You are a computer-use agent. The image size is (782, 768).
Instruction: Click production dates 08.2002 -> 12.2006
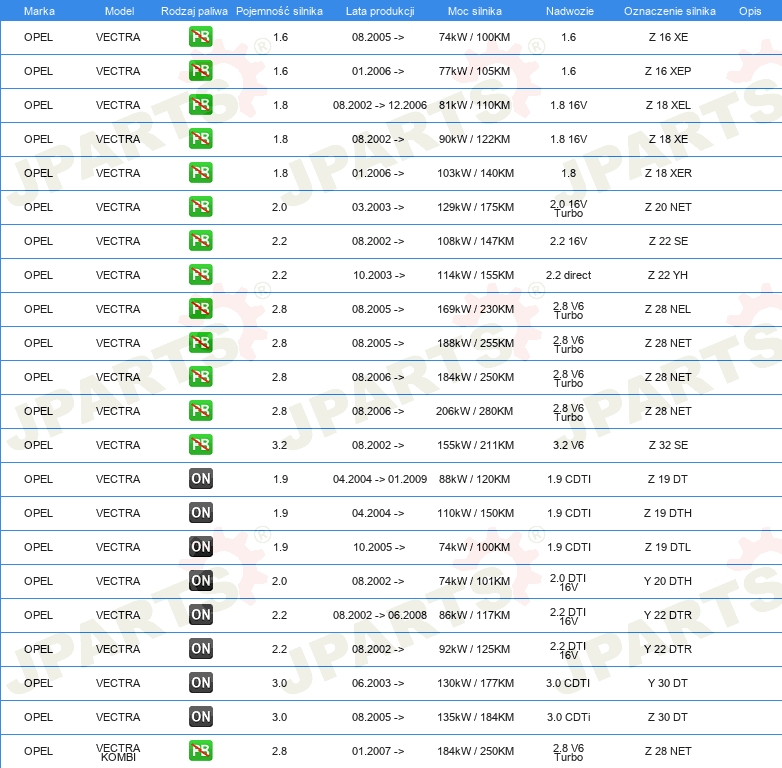click(380, 105)
